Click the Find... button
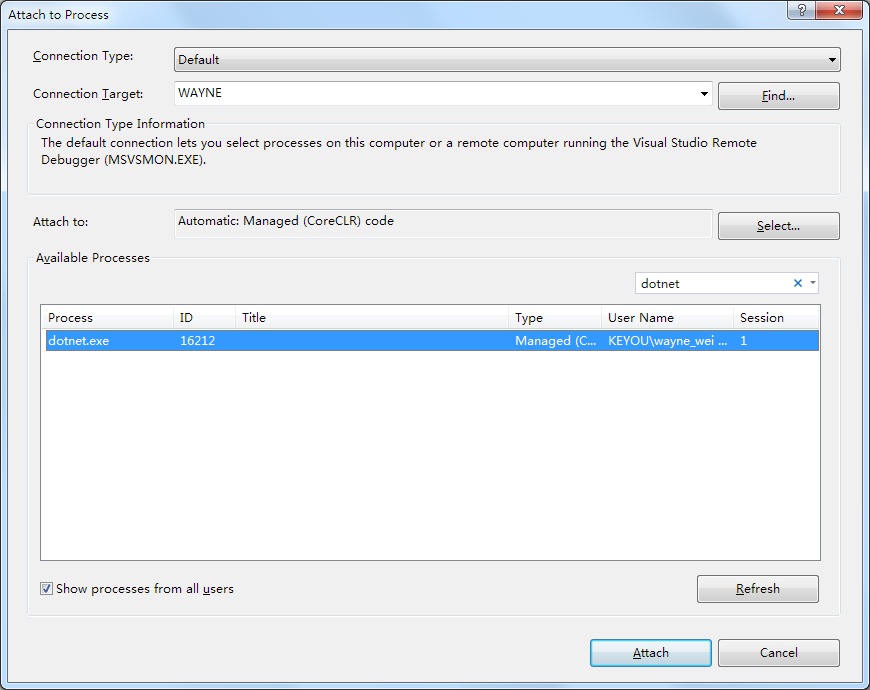This screenshot has width=870, height=690. 778,96
